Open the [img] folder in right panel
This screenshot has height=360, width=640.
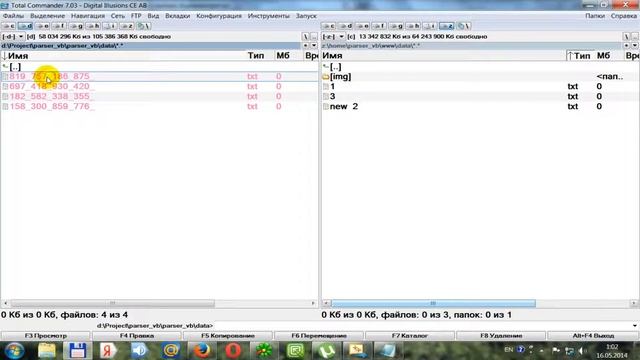point(340,76)
